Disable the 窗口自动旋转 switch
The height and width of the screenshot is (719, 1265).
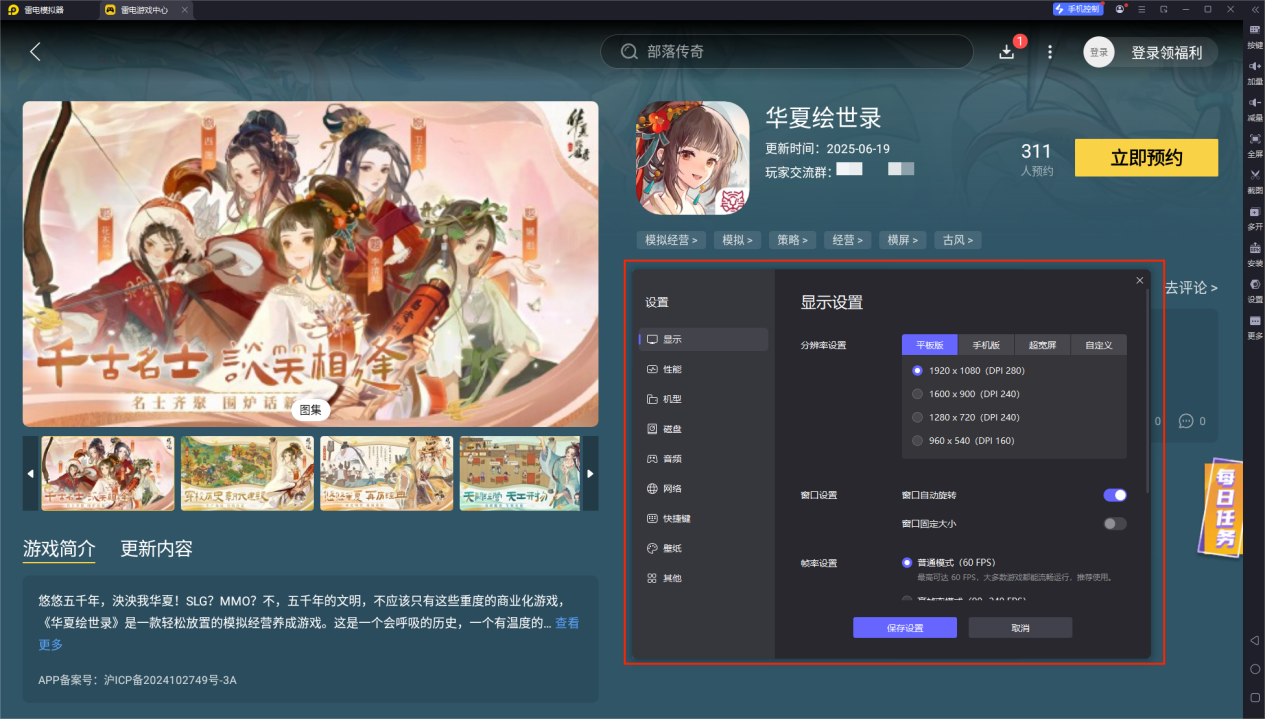pos(1115,495)
